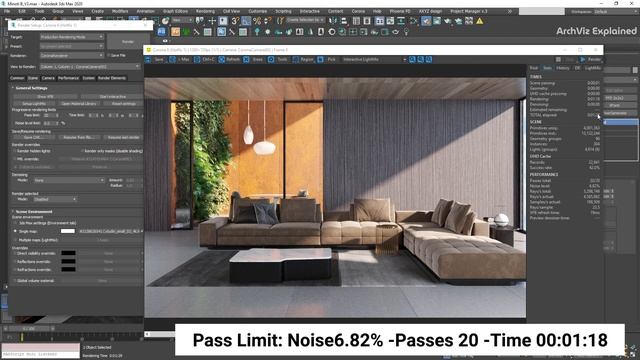The height and width of the screenshot is (360, 640).
Task: Enable Render hidden lights checkbox
Action: [x=15, y=151]
